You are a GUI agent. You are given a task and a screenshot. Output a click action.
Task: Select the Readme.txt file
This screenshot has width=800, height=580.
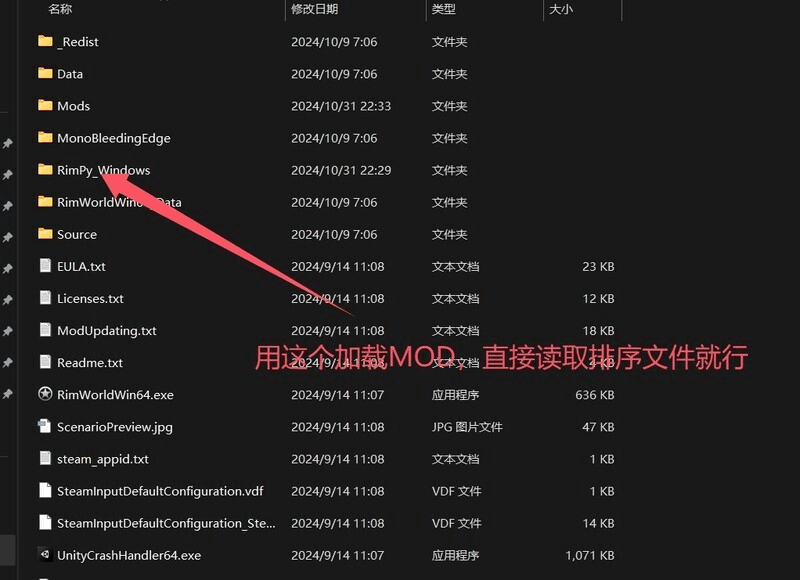click(90, 362)
